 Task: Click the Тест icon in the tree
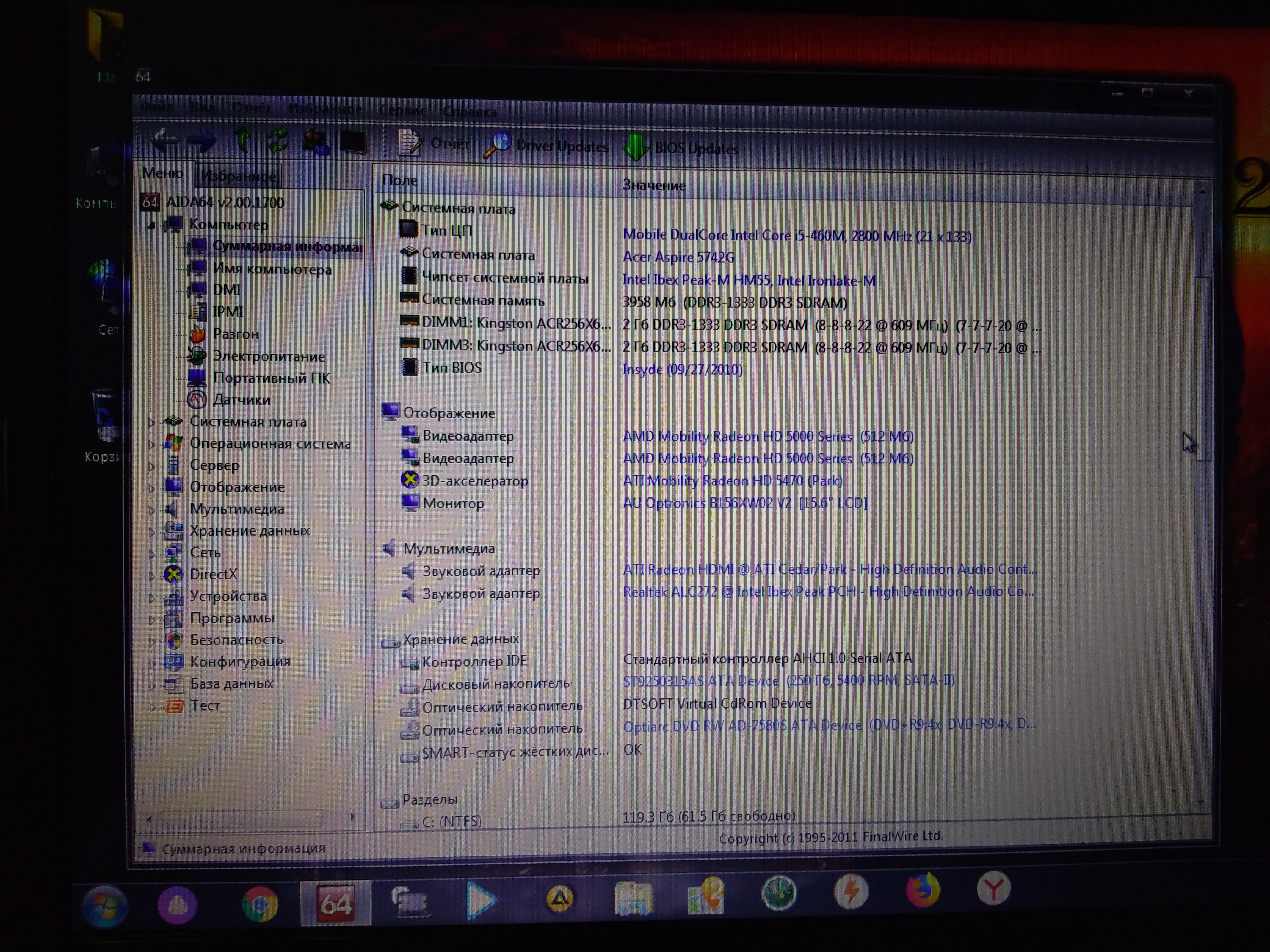pos(173,706)
